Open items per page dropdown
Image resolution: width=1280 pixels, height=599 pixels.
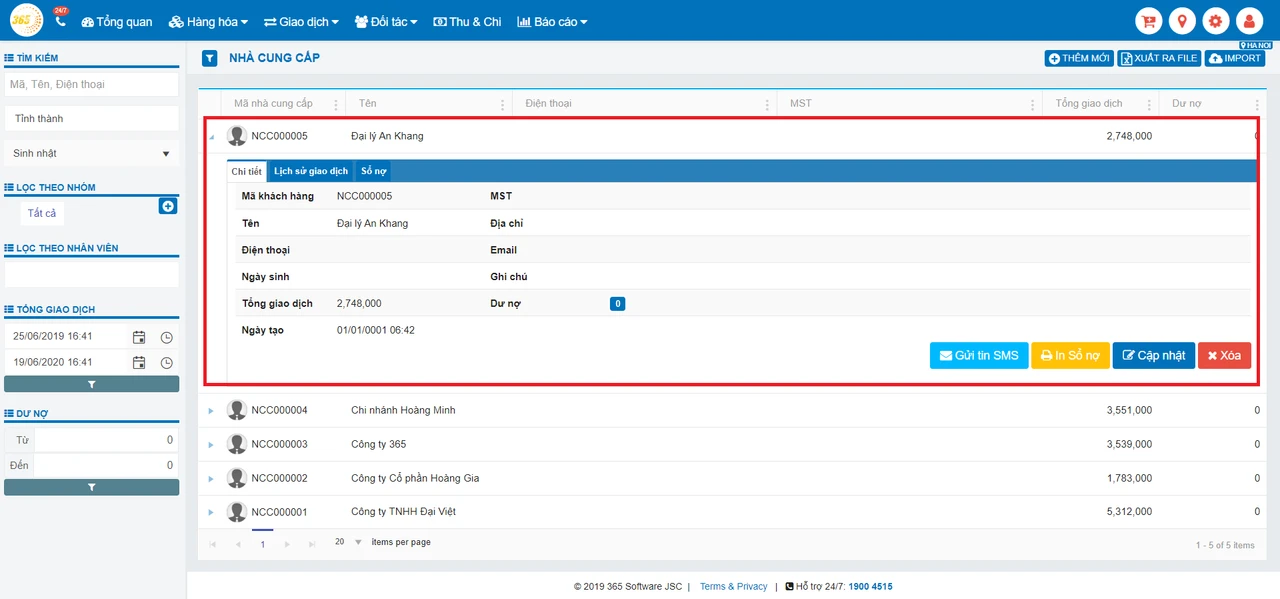pyautogui.click(x=348, y=542)
